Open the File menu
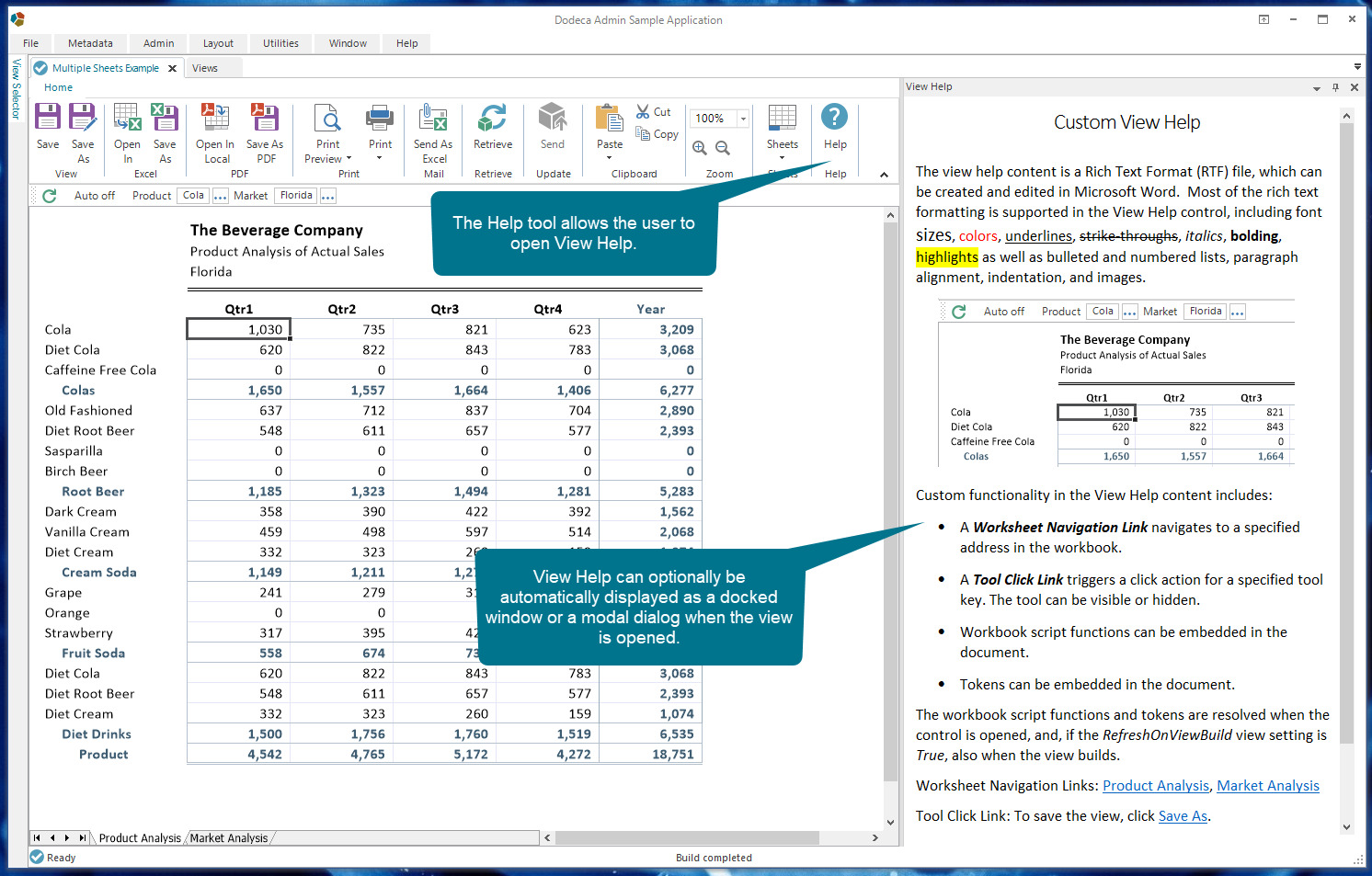Image resolution: width=1372 pixels, height=876 pixels. (31, 43)
